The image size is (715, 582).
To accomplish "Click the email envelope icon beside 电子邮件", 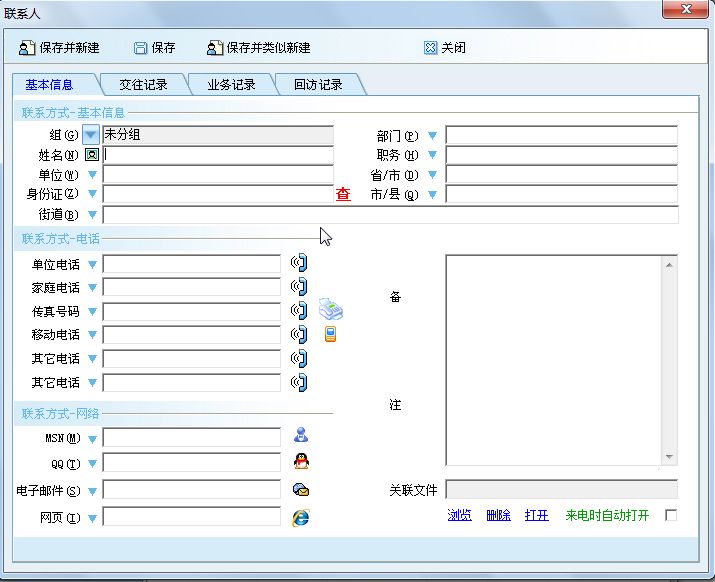I will point(300,490).
